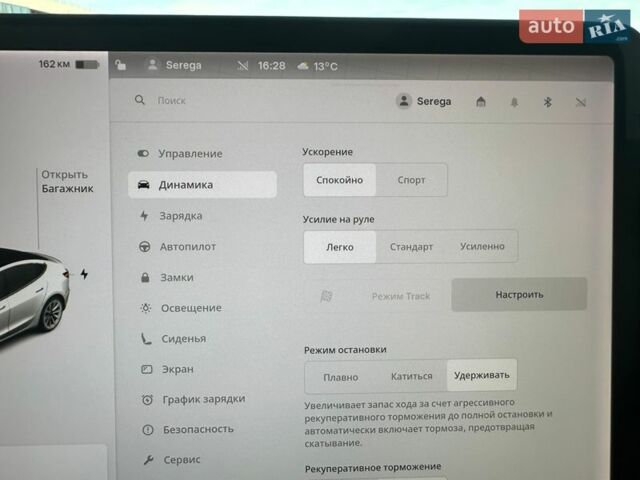Set stopping mode to Катиться

[411, 376]
